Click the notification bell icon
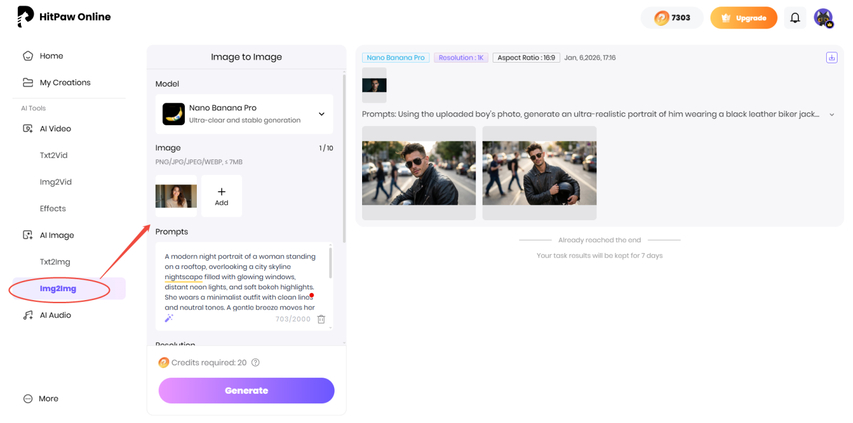The width and height of the screenshot is (853, 423). [795, 18]
